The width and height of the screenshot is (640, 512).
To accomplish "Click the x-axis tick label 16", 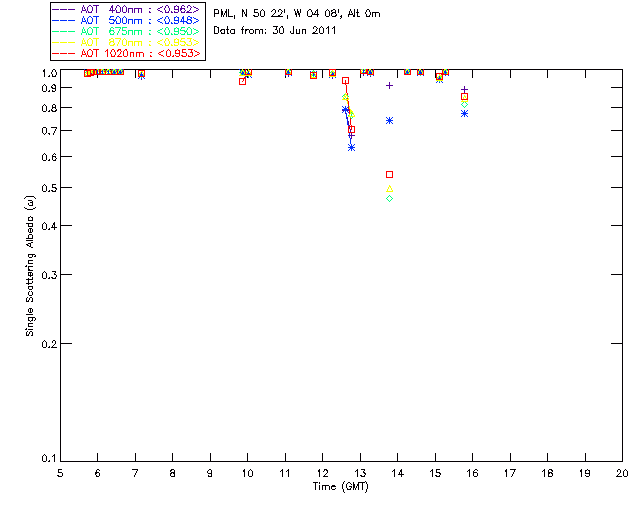I will pos(472,473).
